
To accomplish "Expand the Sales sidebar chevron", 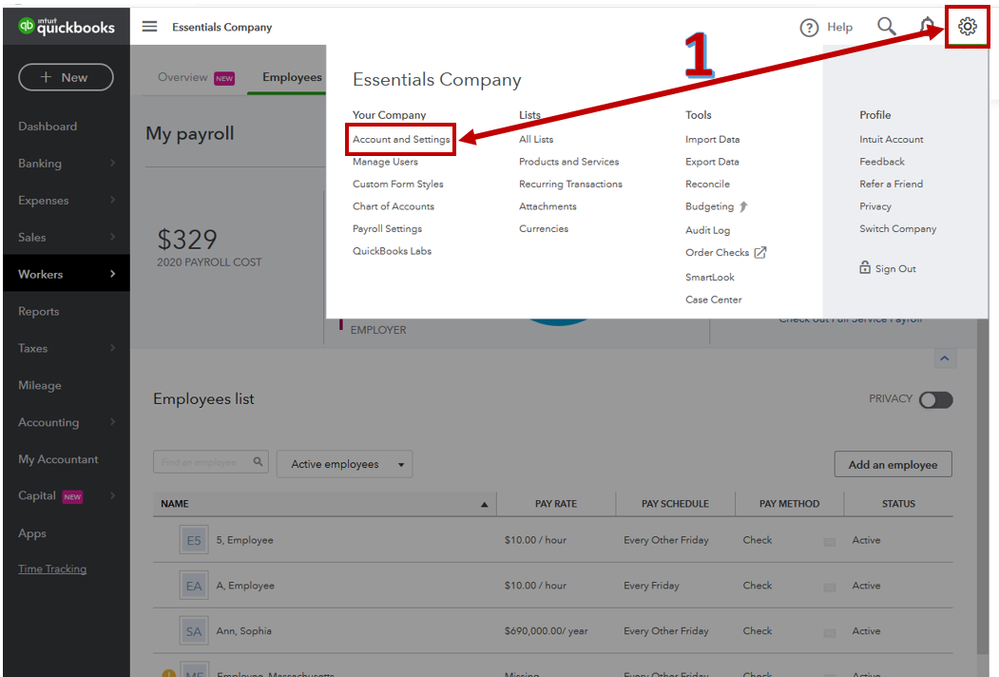I will (113, 237).
